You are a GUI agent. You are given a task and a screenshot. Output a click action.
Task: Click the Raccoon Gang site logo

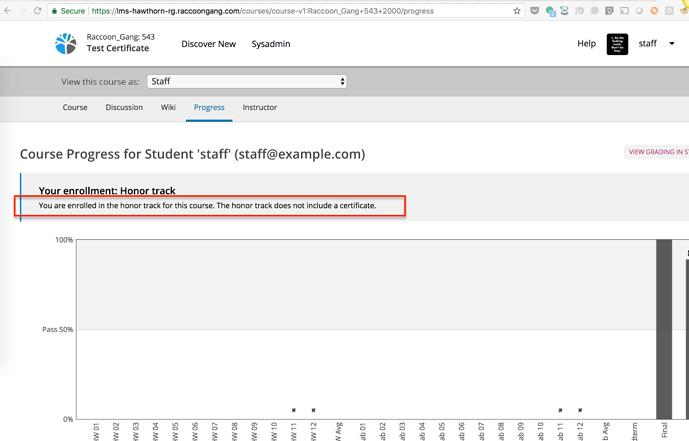pos(65,44)
